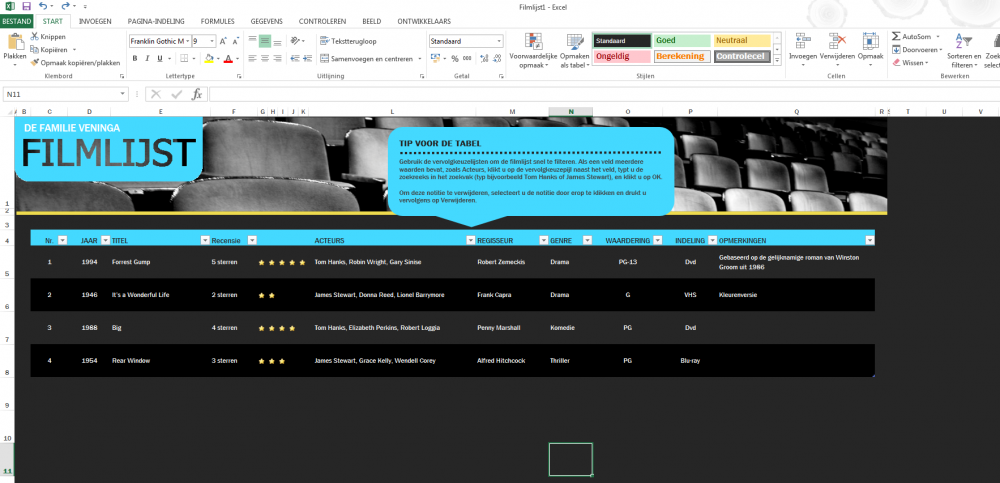The height and width of the screenshot is (483, 1000).
Task: Click the Opmaak kopiëren/plakken brush icon
Action: 34,63
